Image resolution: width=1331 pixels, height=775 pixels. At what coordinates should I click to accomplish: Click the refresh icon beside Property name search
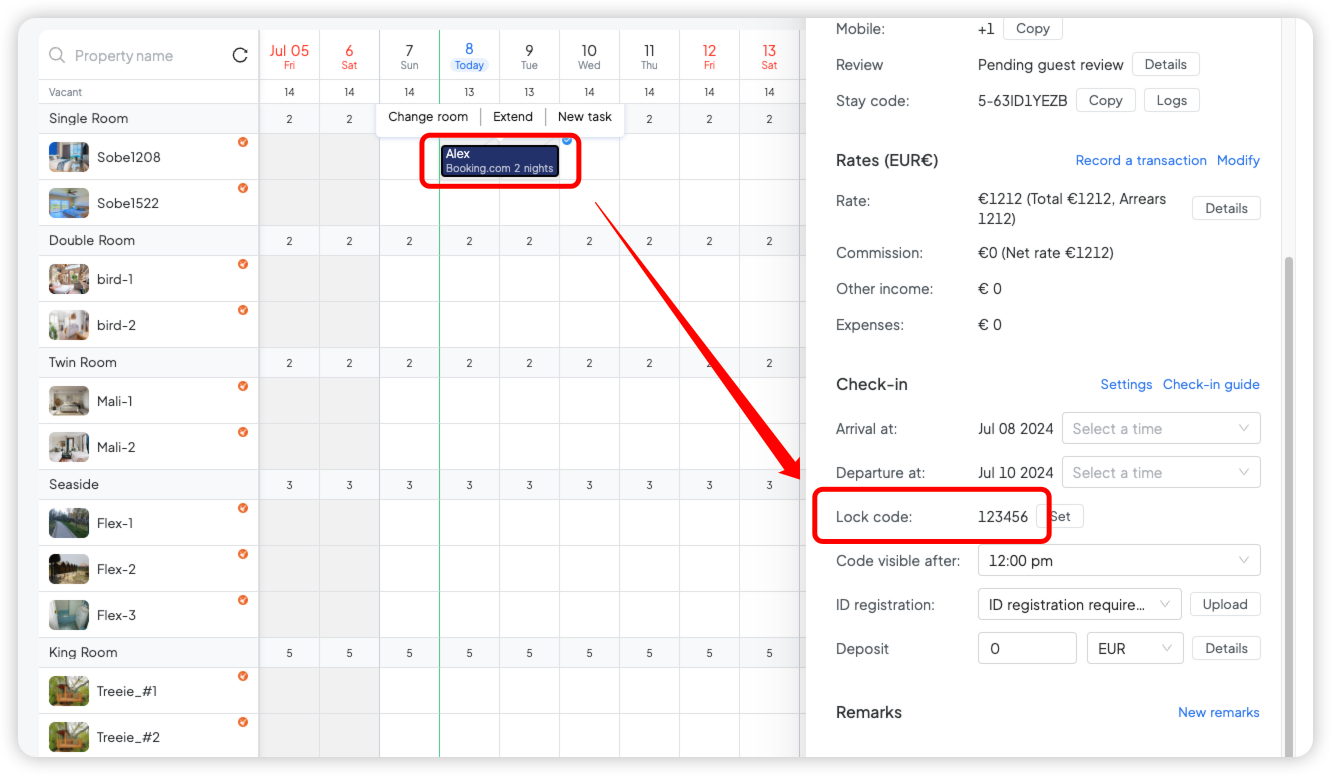(240, 55)
